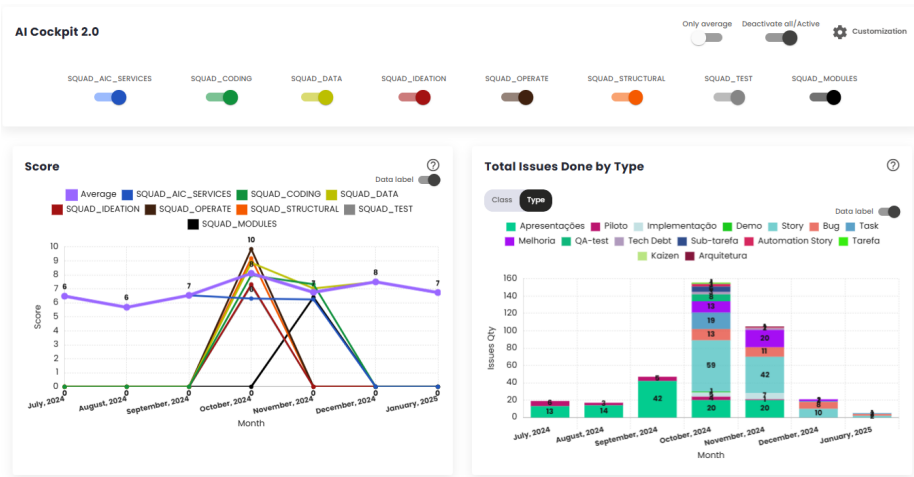Disable the SQUAD_AIC_SERVICES toggle
Image resolution: width=914 pixels, height=477 pixels.
click(x=110, y=97)
